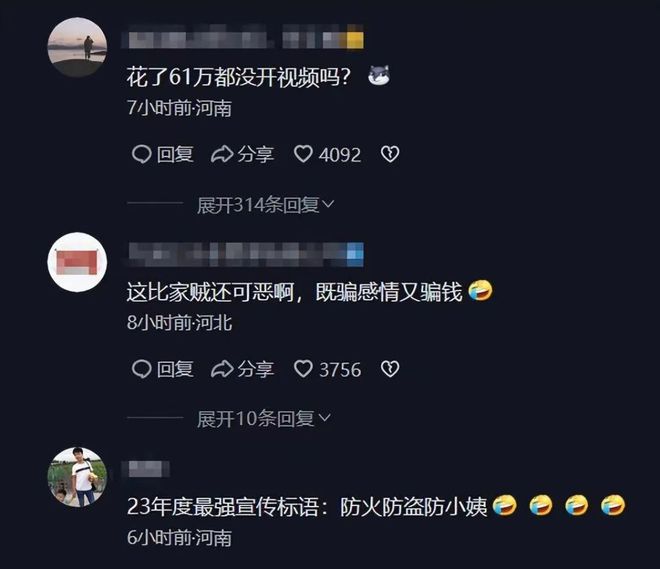Open third commenter's white-shirt avatar
Viewport: 660px width, 569px height.
point(77,477)
